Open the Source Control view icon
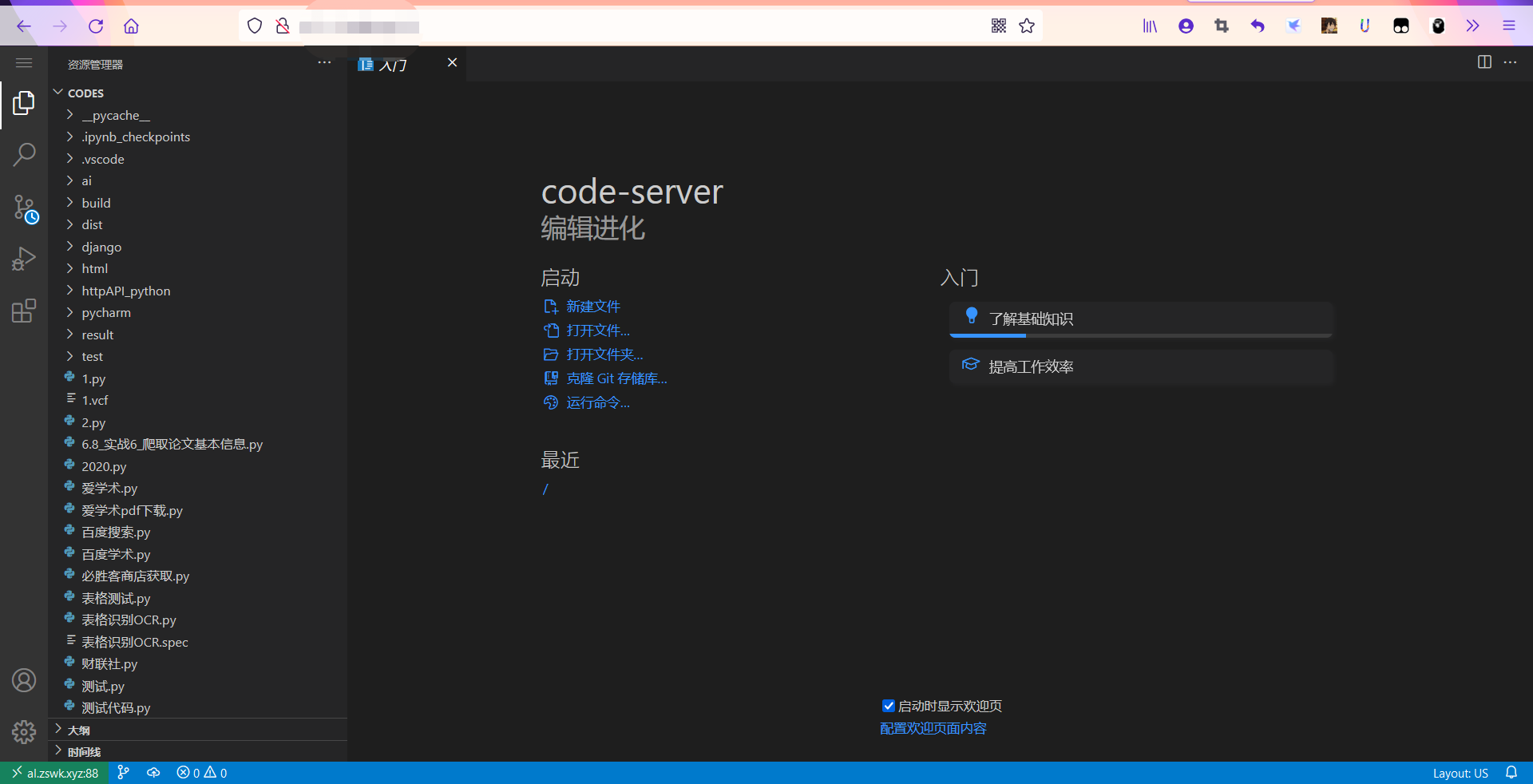1533x784 pixels. click(24, 209)
